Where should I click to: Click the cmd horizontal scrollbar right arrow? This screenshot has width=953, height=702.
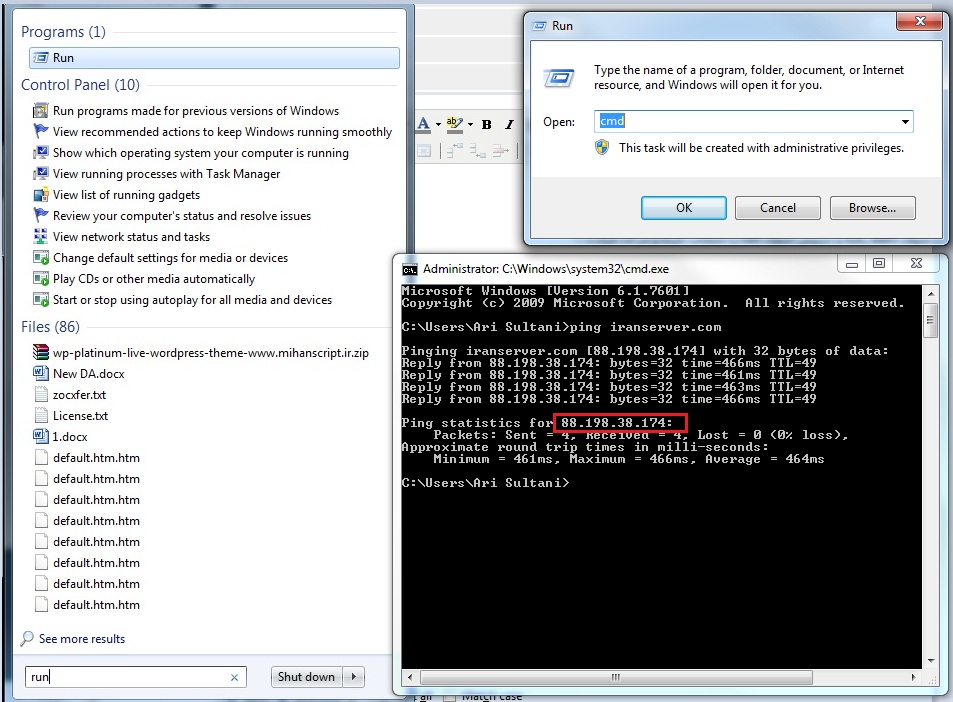(x=913, y=677)
